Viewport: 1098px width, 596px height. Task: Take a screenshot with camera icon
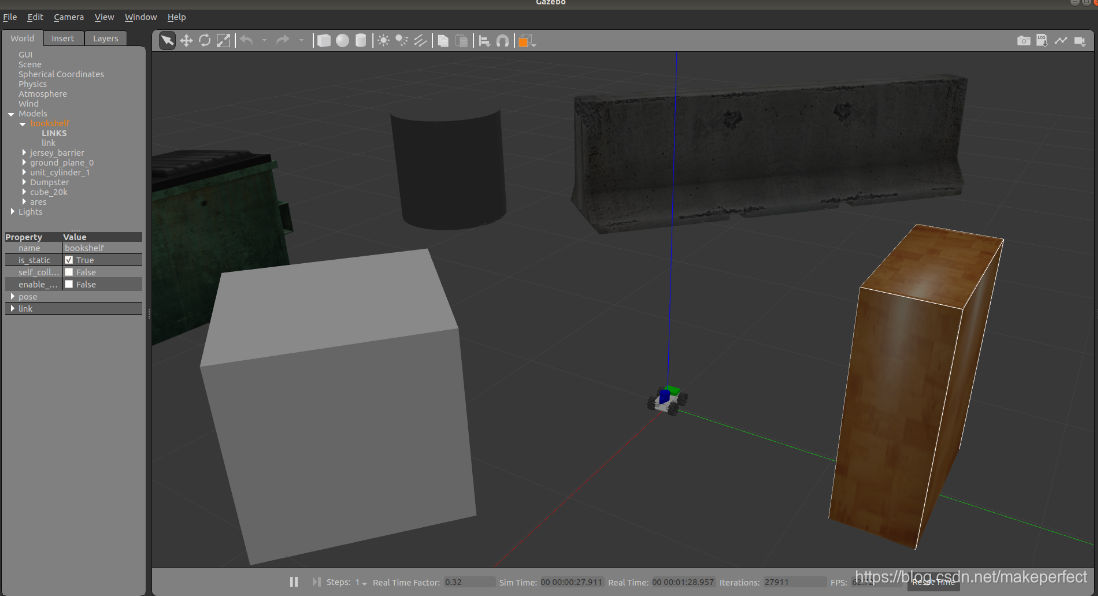[x=1024, y=41]
